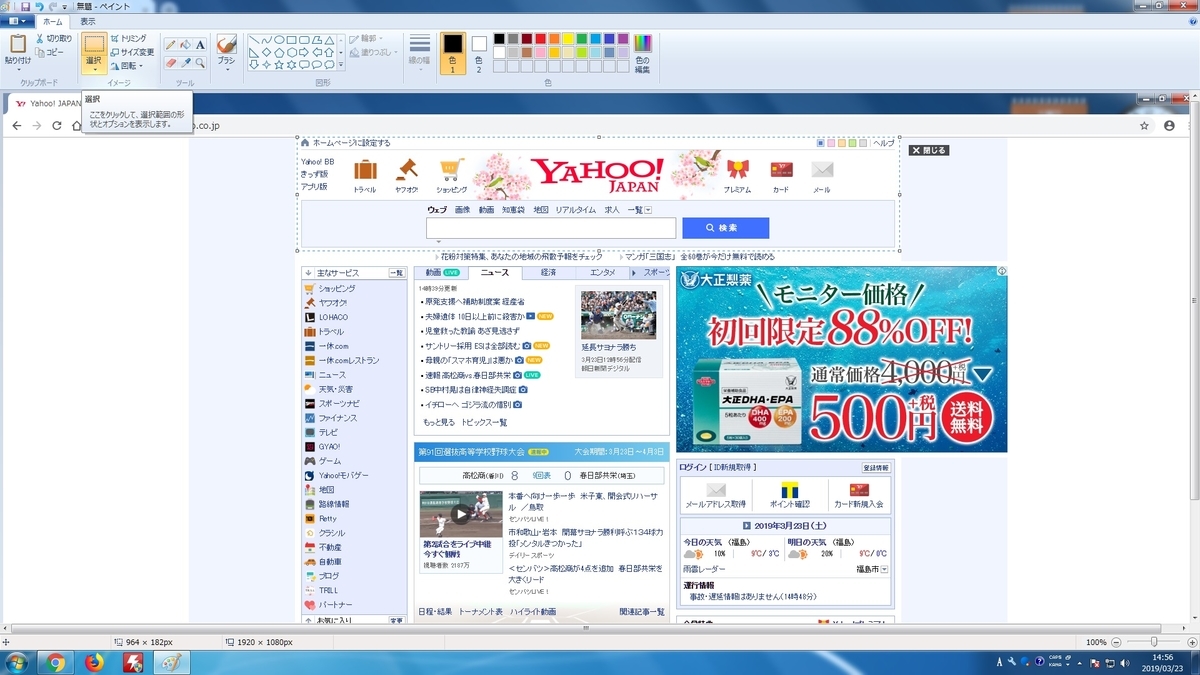Image resolution: width=1200 pixels, height=675 pixels.
Task: Adjust the zoom slider in status bar
Action: pyautogui.click(x=1154, y=641)
